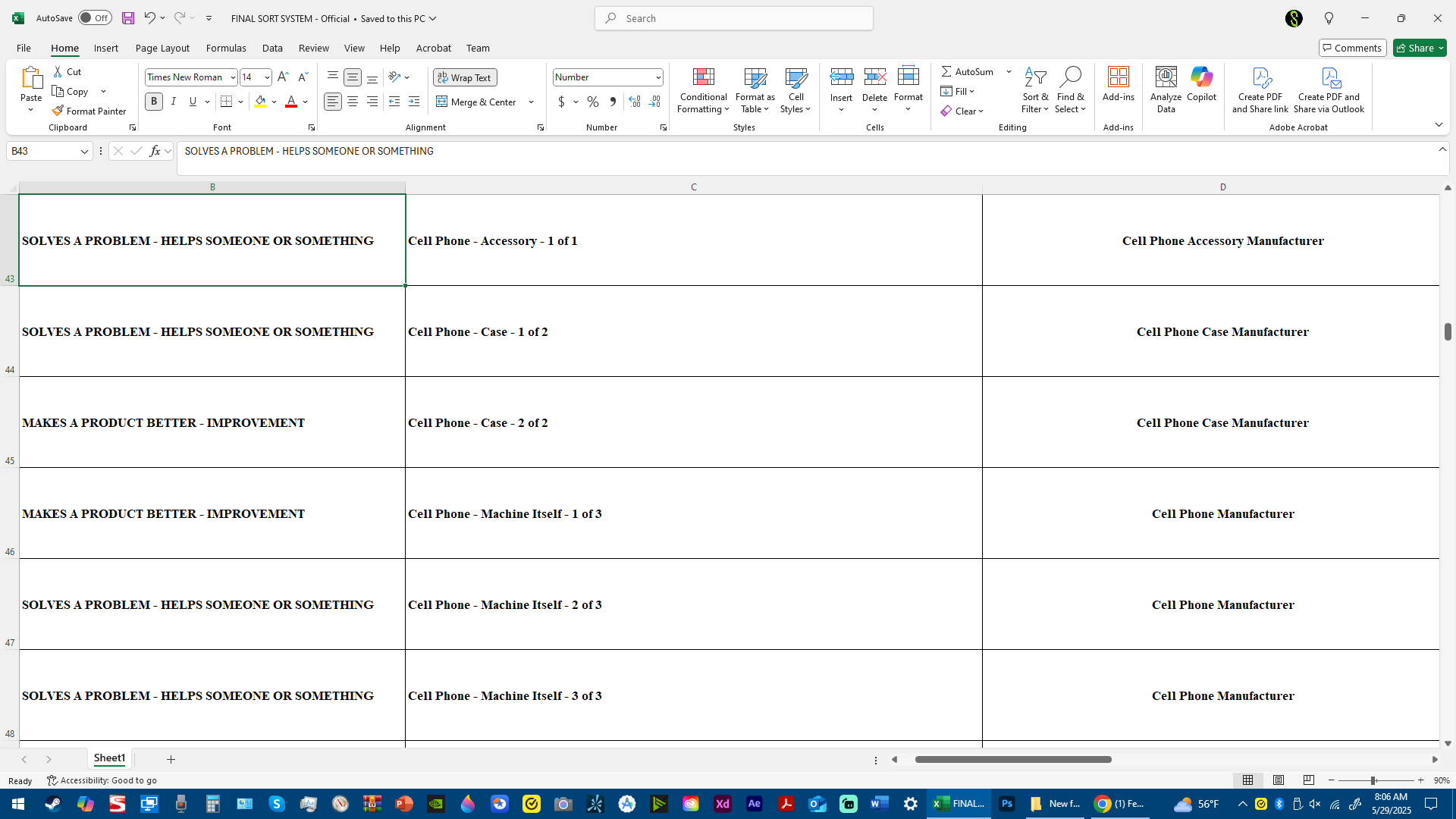This screenshot has width=1456, height=819.
Task: Switch to Page Break Preview view
Action: click(1309, 780)
